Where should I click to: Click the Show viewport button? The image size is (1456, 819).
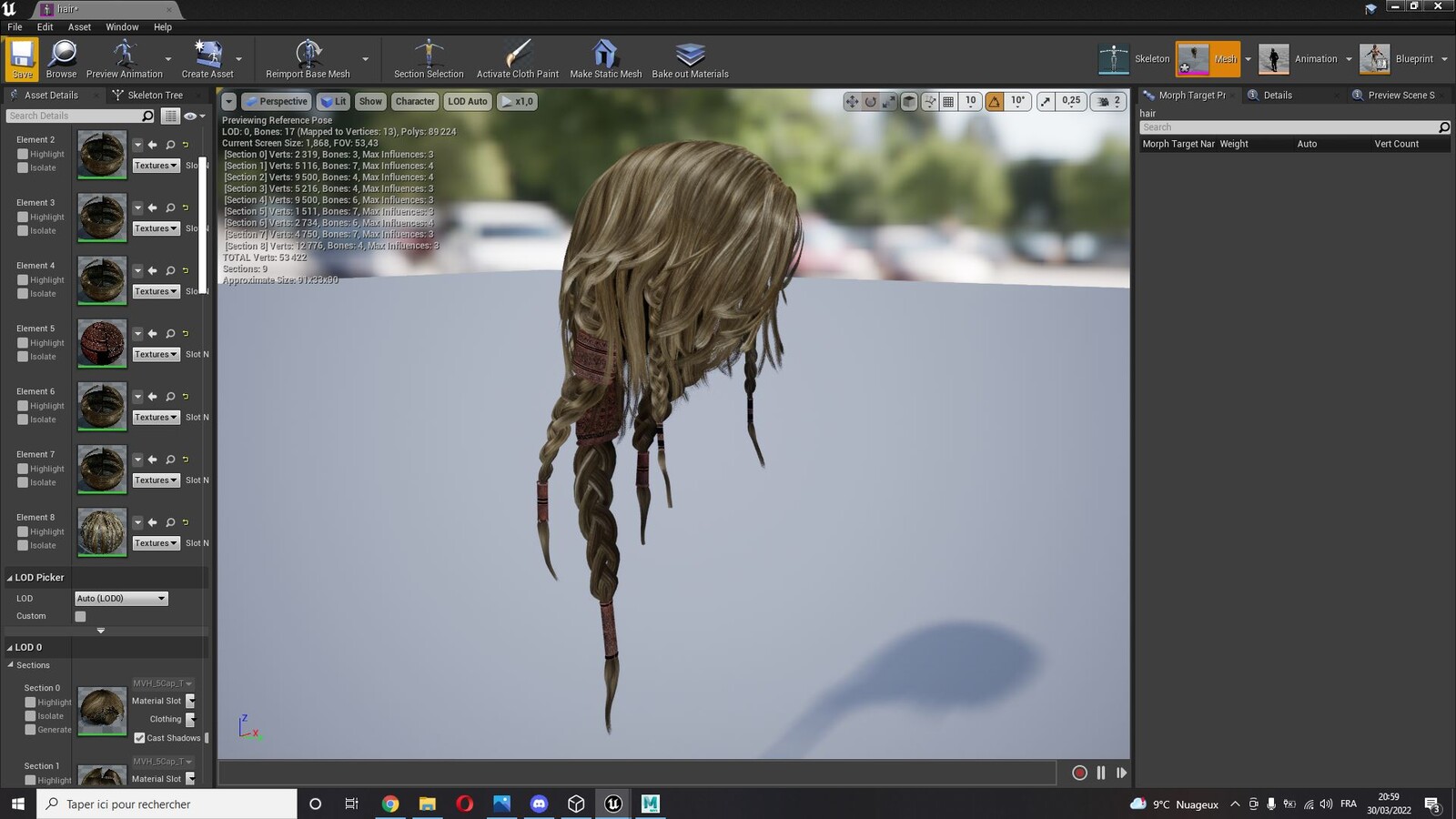pos(370,101)
